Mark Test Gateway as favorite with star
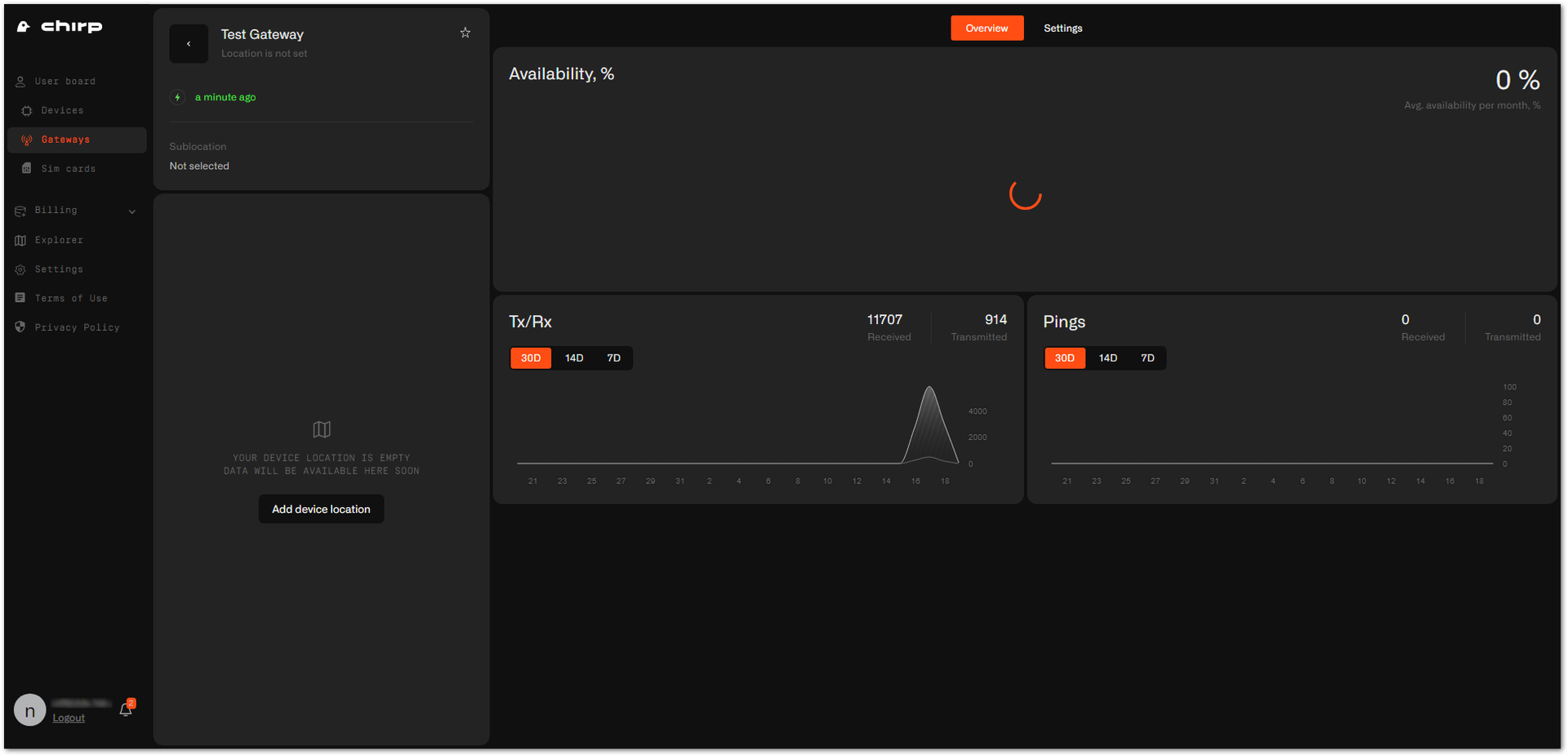The image size is (1568, 756). pyautogui.click(x=465, y=33)
